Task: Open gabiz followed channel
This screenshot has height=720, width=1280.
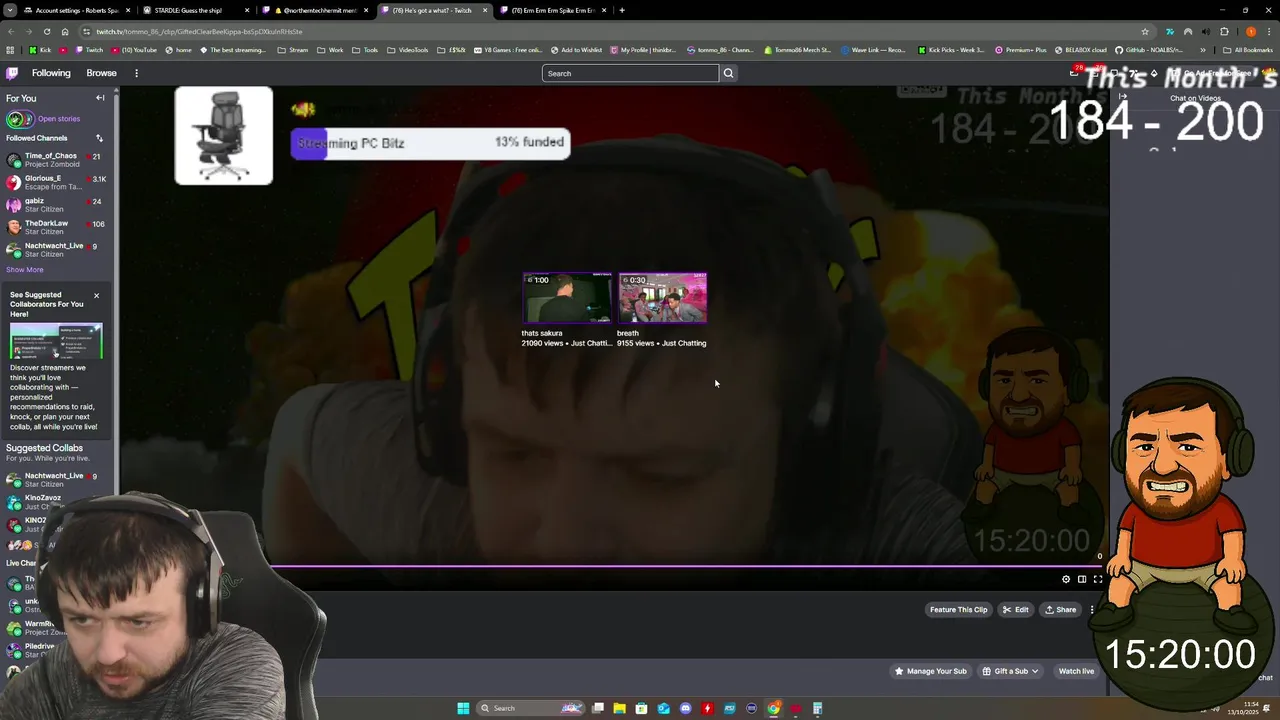Action: coord(56,205)
